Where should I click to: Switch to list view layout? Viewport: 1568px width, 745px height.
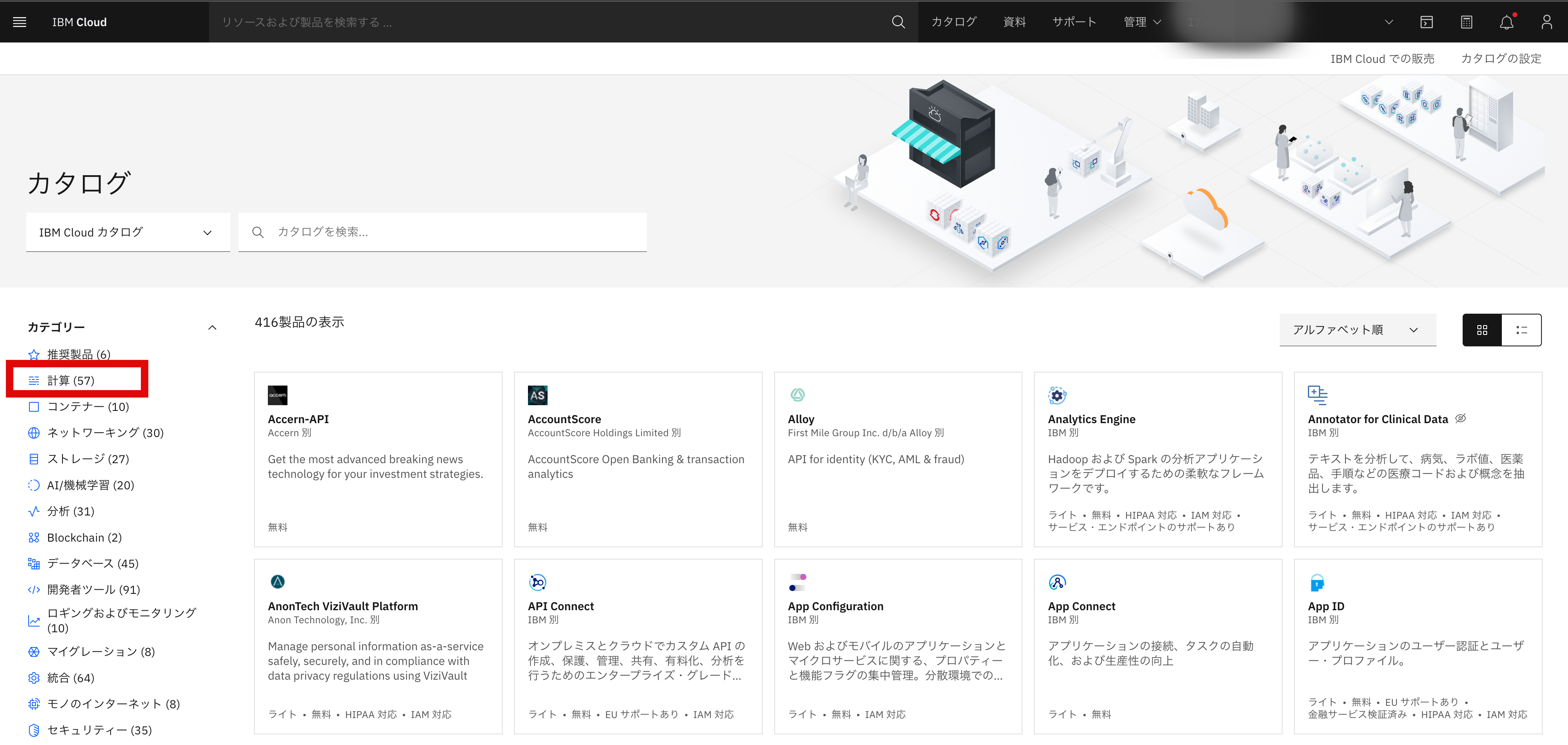[1521, 330]
